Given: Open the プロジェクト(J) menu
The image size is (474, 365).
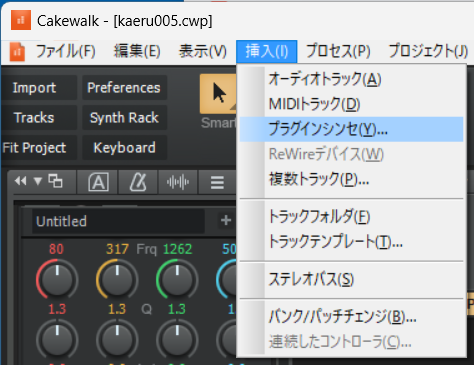Looking at the screenshot, I should [x=428, y=51].
